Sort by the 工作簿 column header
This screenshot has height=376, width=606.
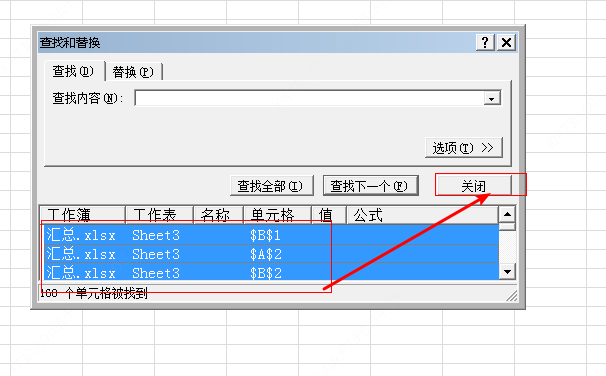83,215
